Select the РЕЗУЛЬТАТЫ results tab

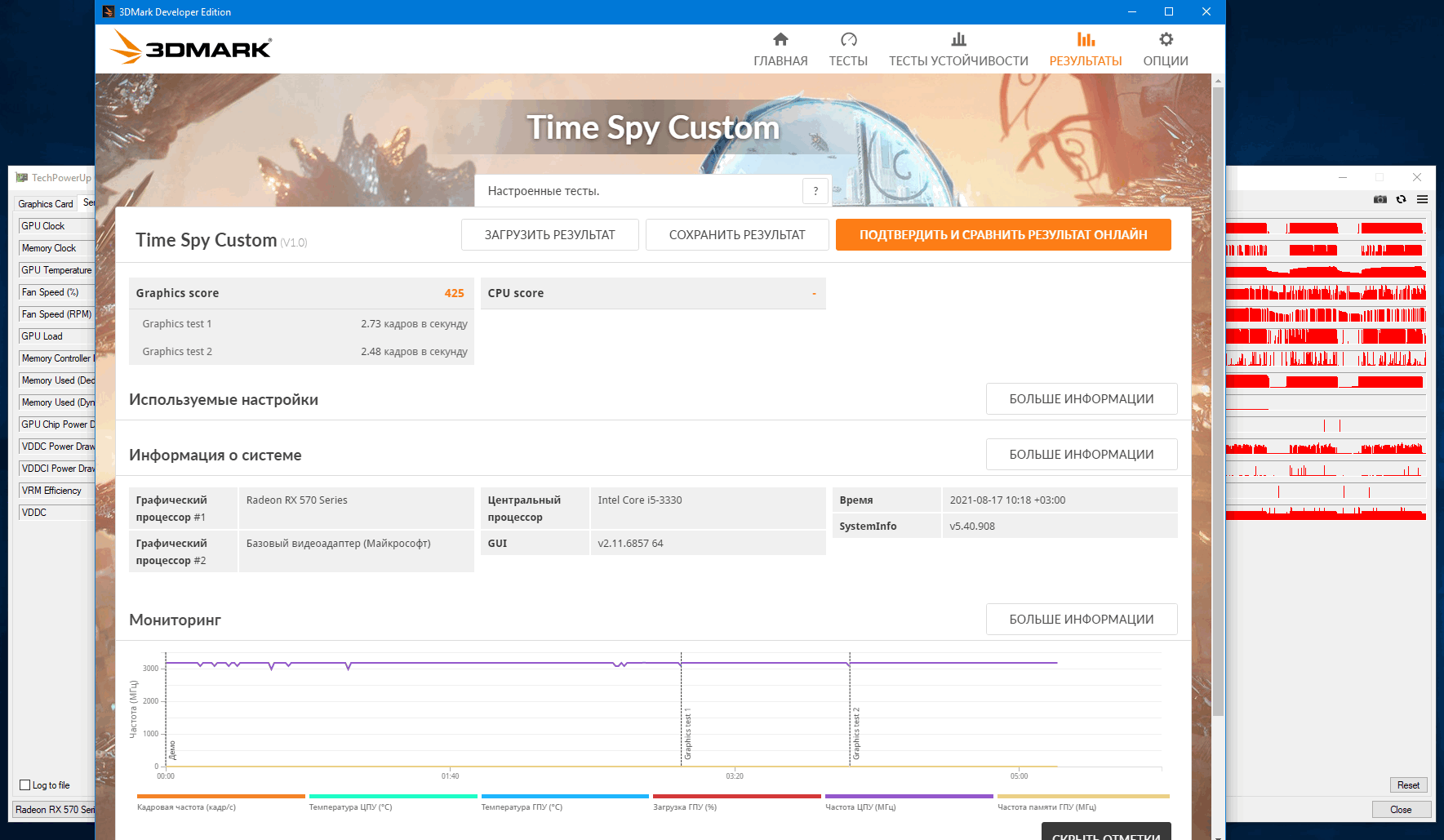tap(1086, 50)
